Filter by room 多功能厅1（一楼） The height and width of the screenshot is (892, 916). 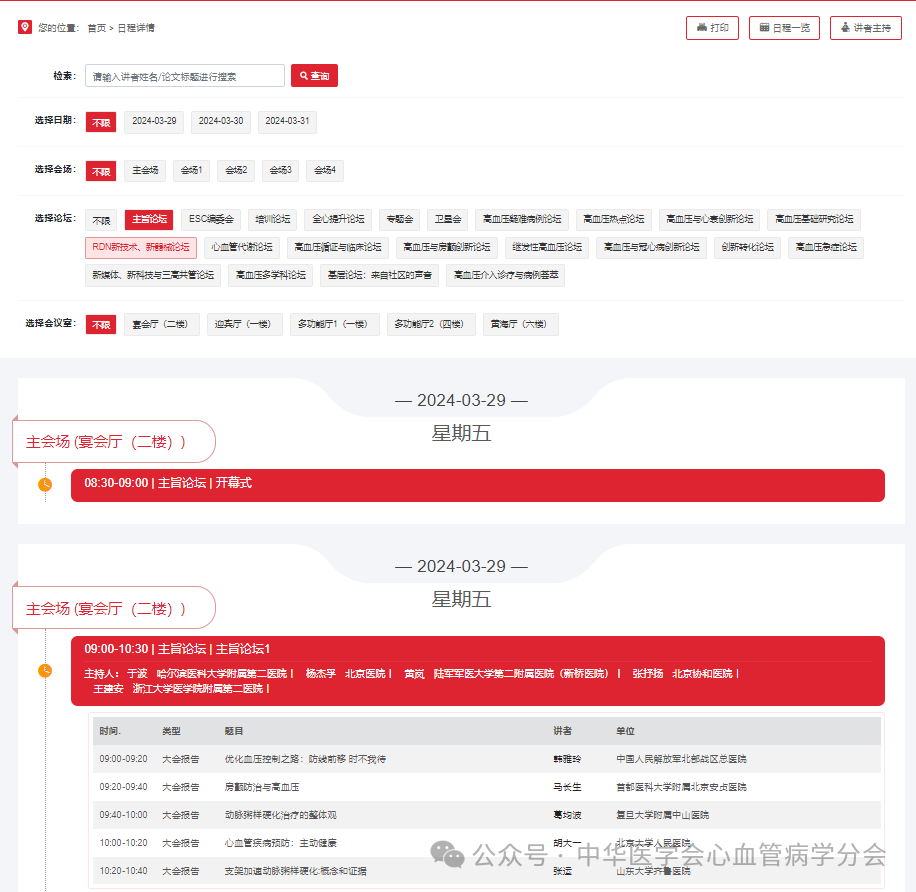tap(334, 325)
